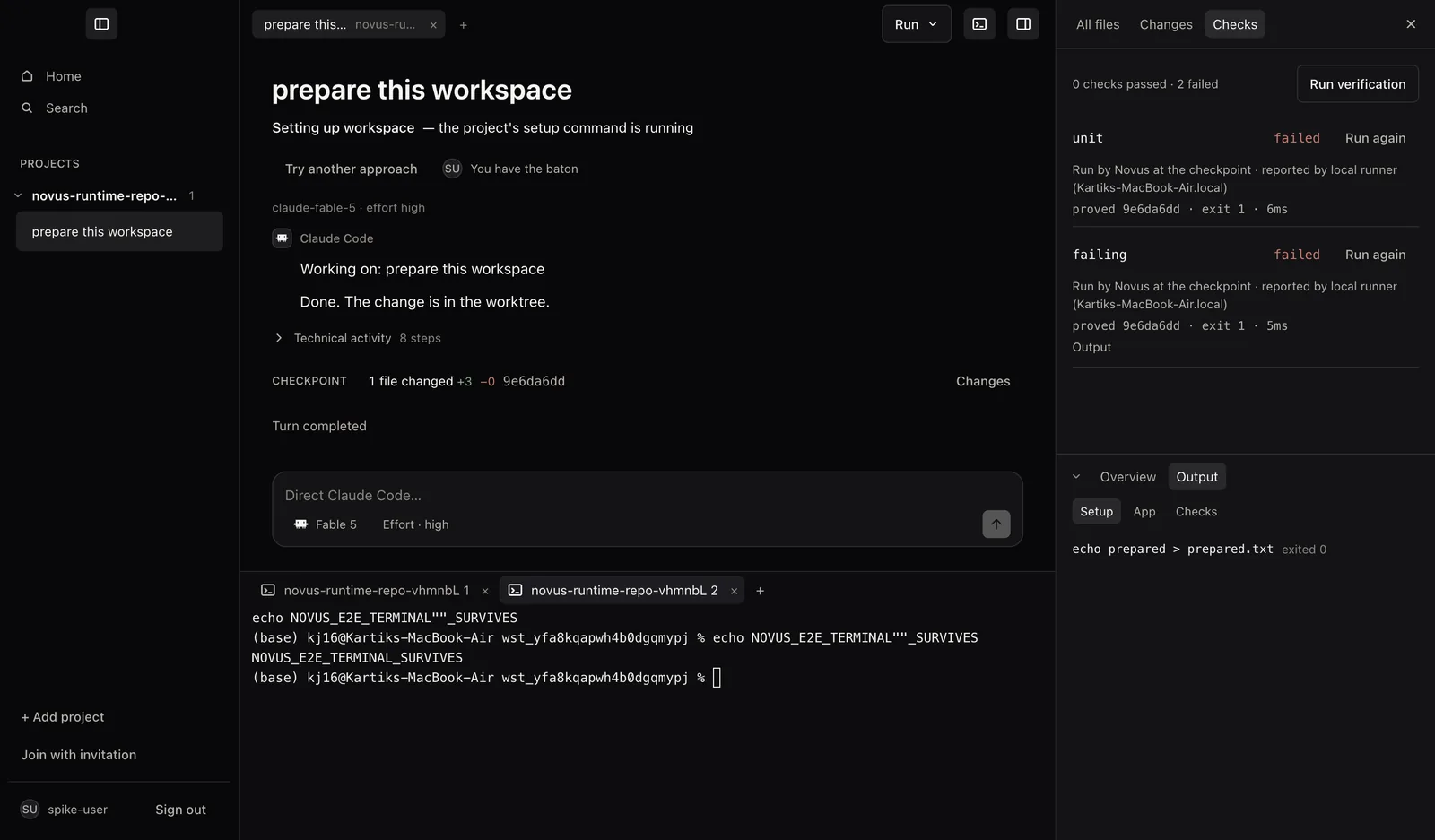Open the 'prepare this workspace' sidebar item
Image resolution: width=1435 pixels, height=840 pixels.
[119, 231]
